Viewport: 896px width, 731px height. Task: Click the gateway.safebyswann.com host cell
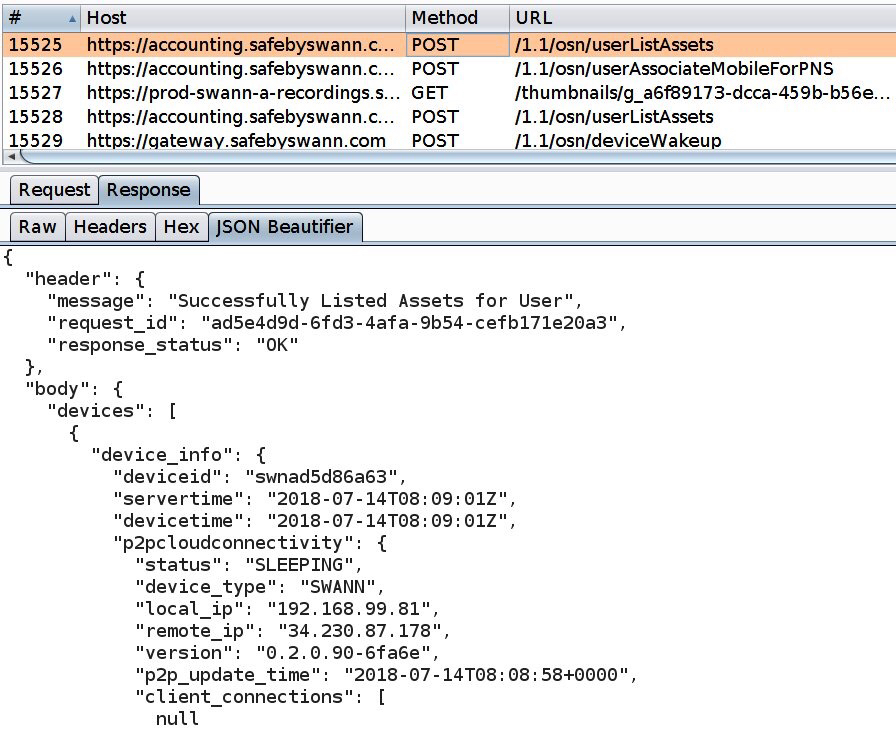click(x=236, y=141)
